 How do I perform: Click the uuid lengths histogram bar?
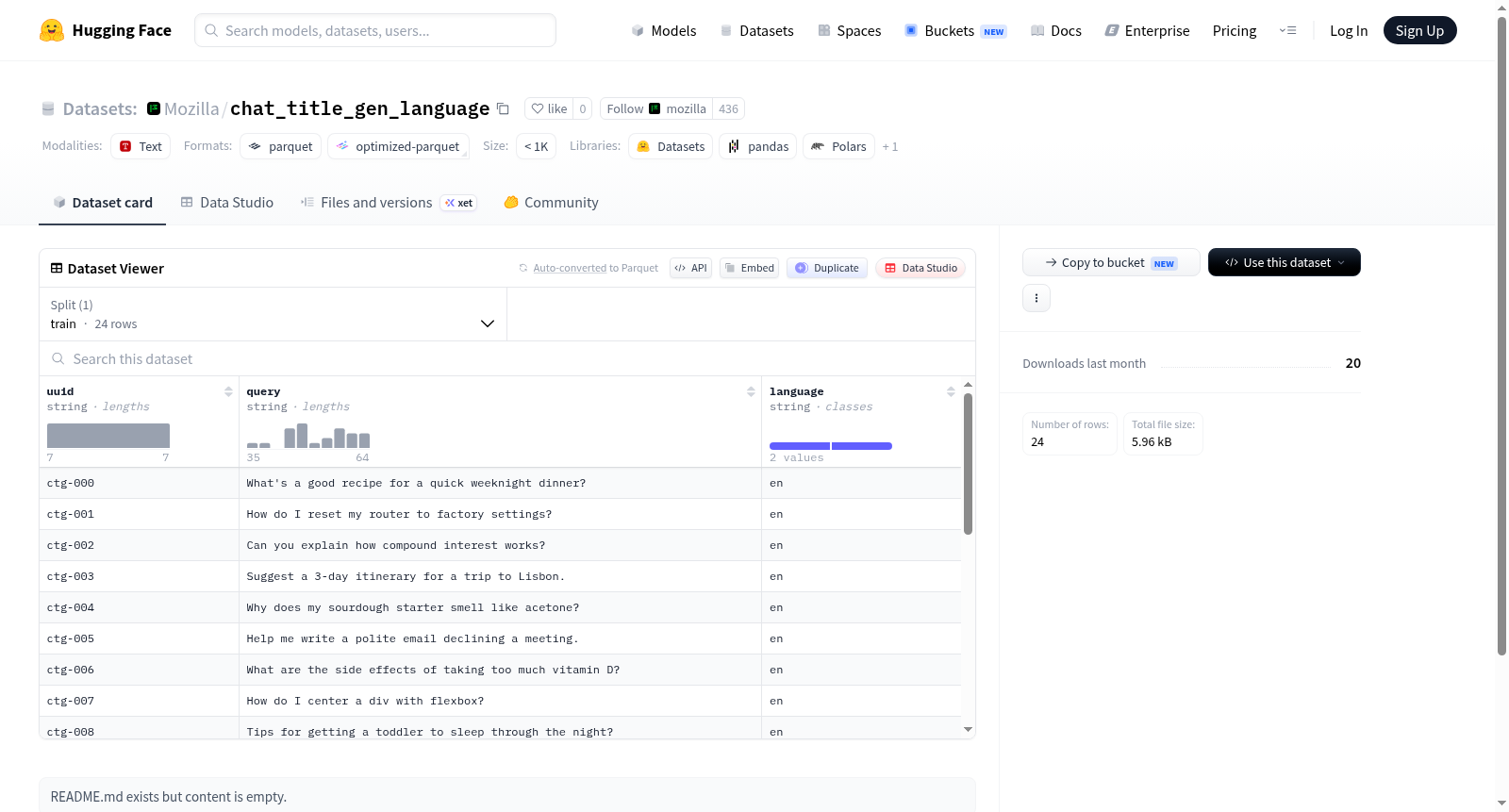click(x=108, y=436)
